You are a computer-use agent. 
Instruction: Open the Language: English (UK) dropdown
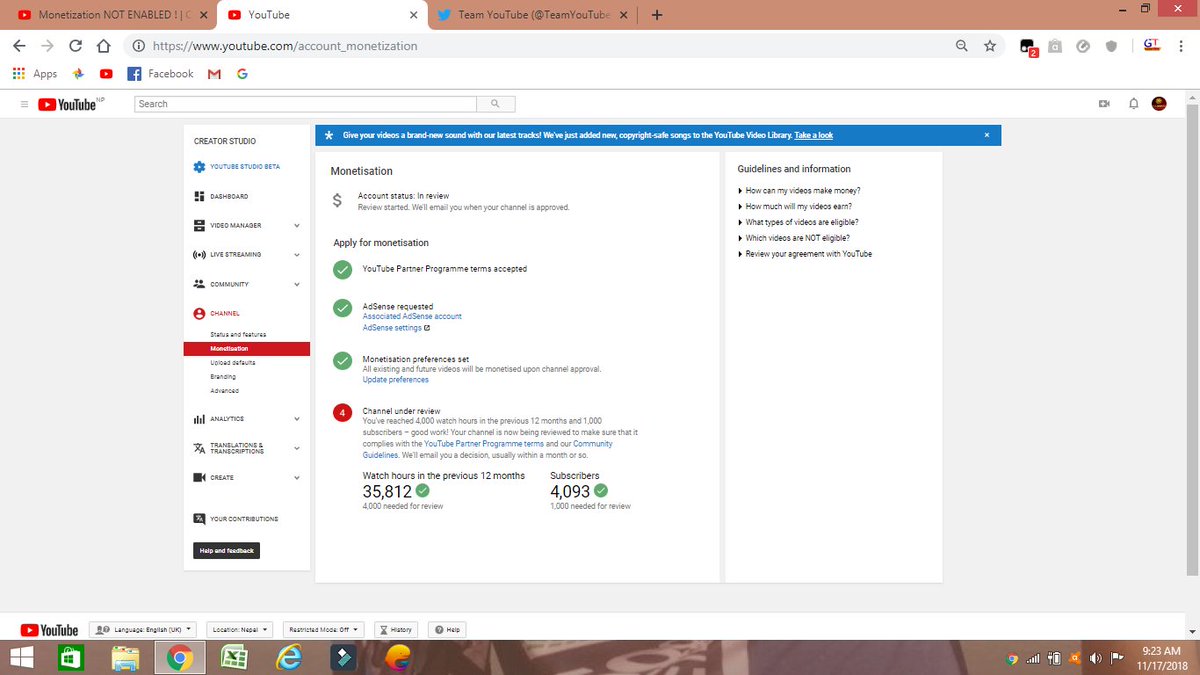[x=142, y=630]
